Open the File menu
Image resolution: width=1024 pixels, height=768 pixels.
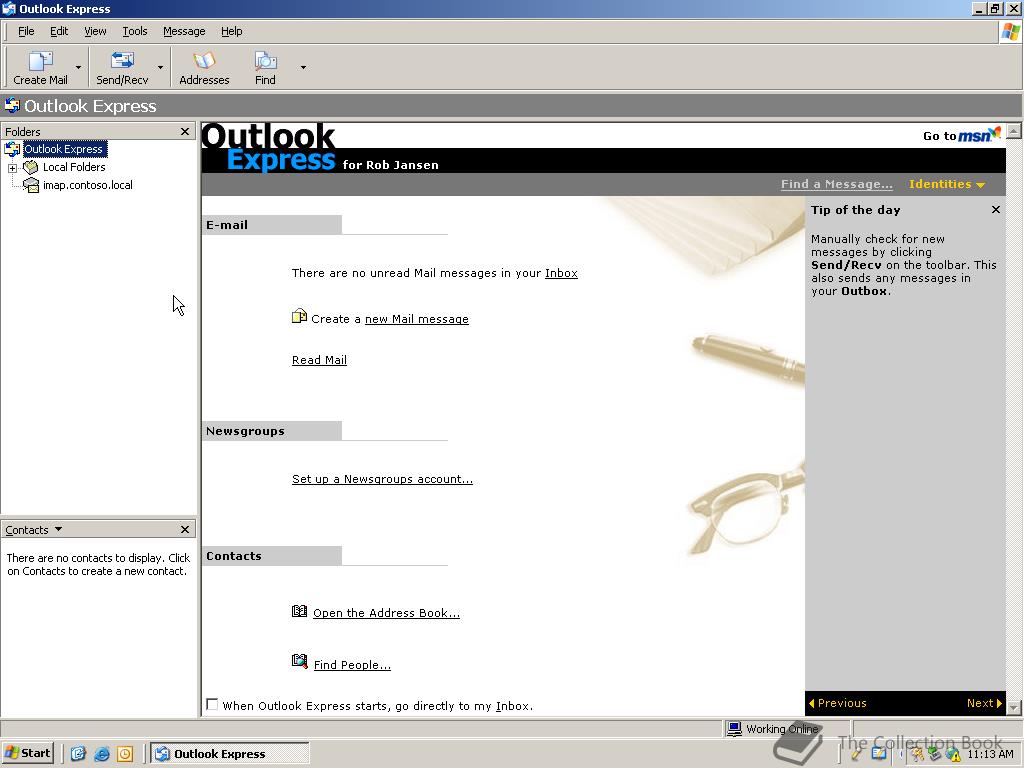[x=26, y=31]
